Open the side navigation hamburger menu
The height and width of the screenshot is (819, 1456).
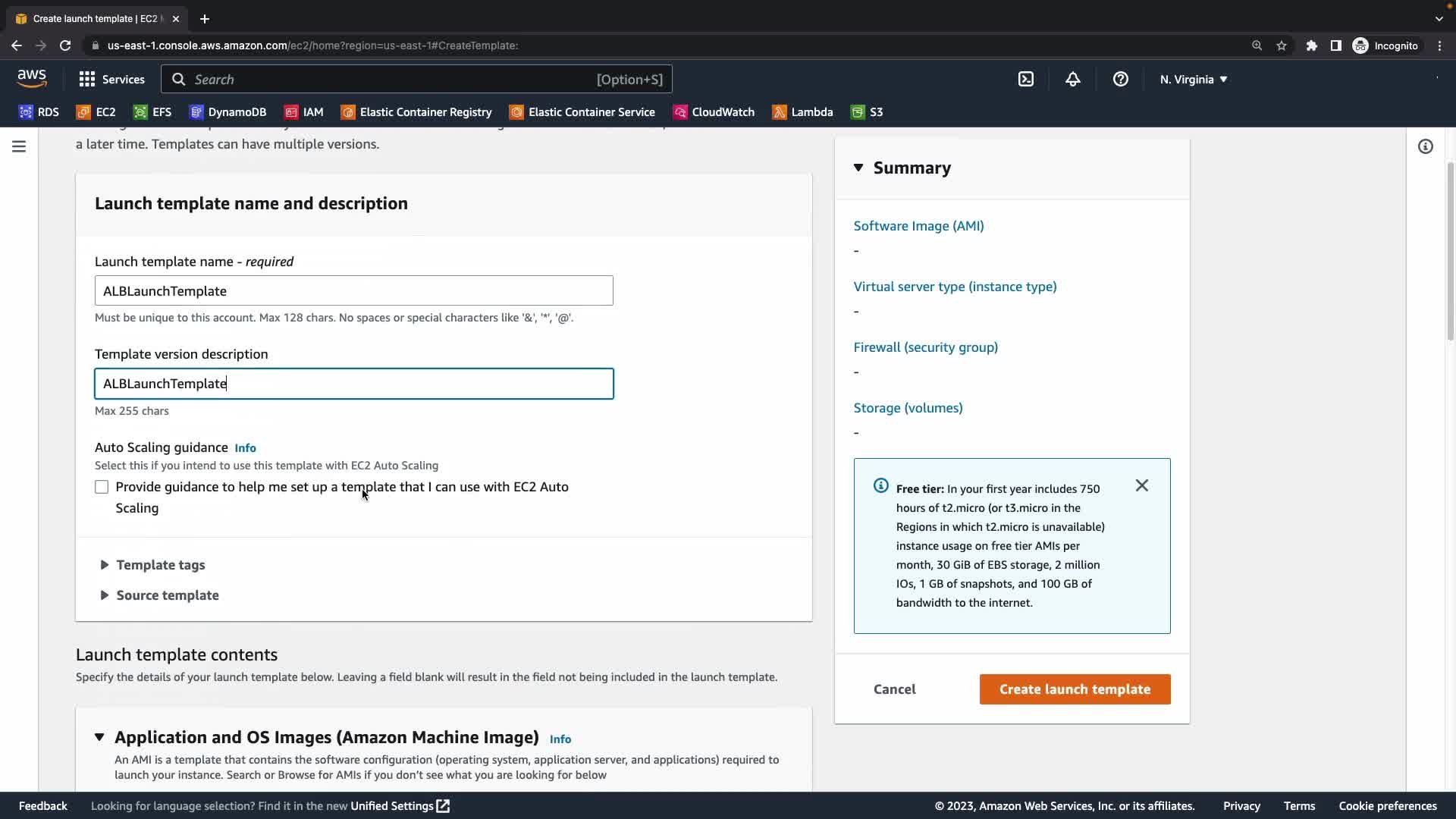(x=19, y=146)
